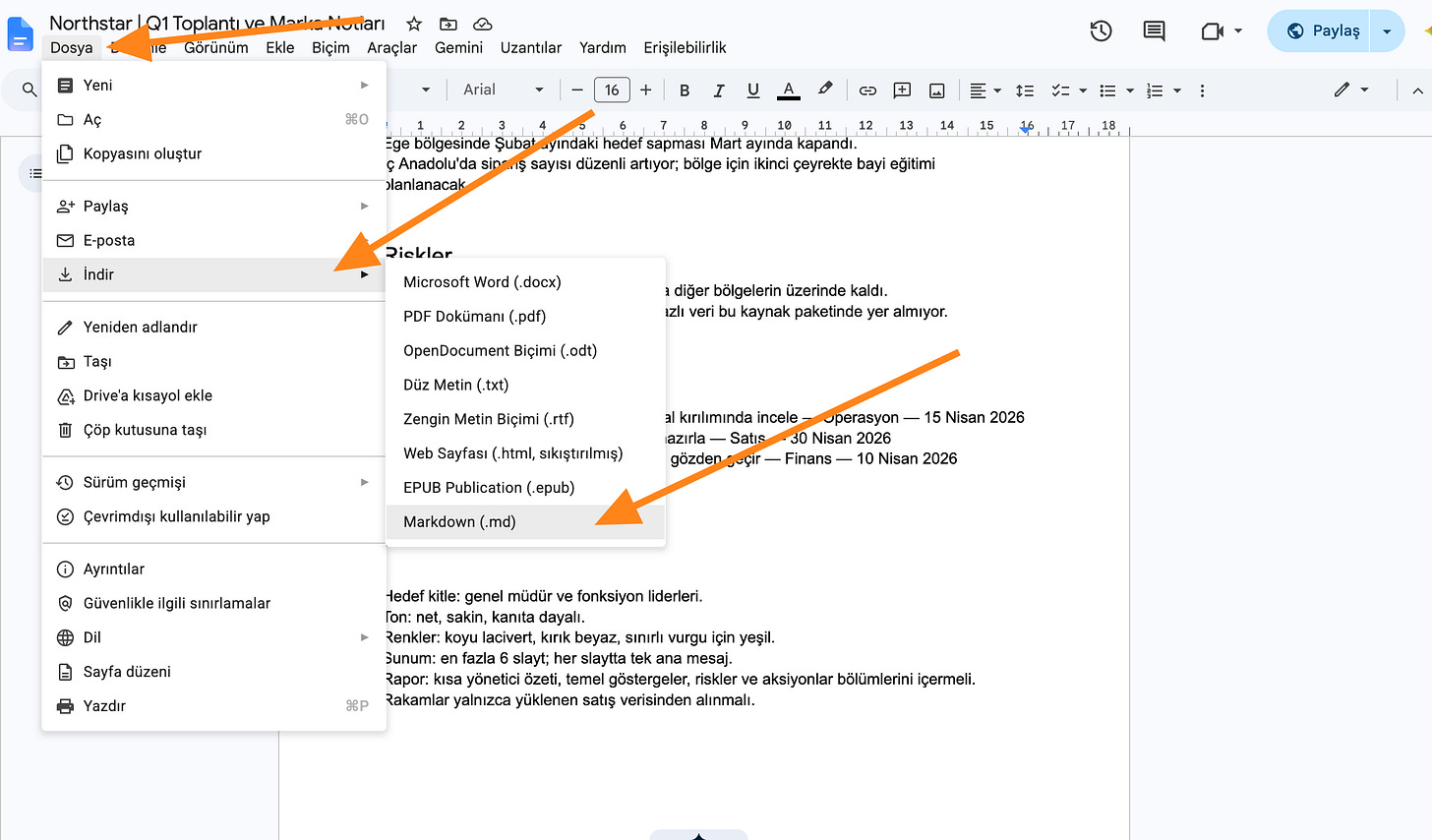Image resolution: width=1432 pixels, height=840 pixels.
Task: Open the comments panel icon
Action: click(x=1155, y=30)
